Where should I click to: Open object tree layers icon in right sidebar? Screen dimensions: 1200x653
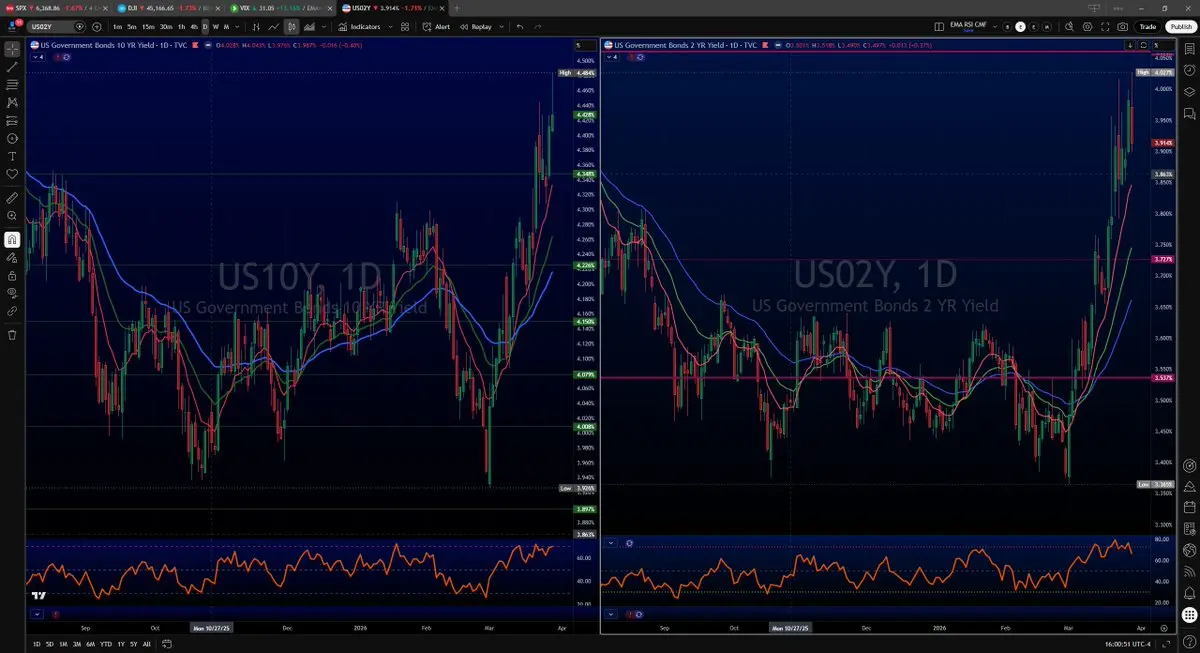click(1189, 92)
